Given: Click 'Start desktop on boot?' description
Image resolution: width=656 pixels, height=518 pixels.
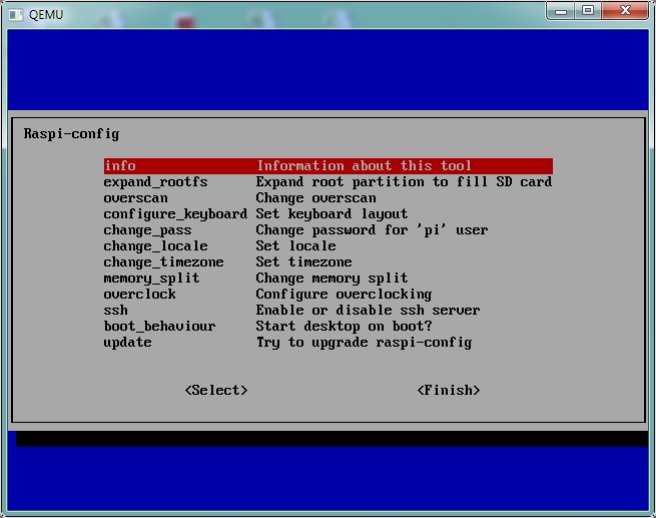Looking at the screenshot, I should [344, 326].
